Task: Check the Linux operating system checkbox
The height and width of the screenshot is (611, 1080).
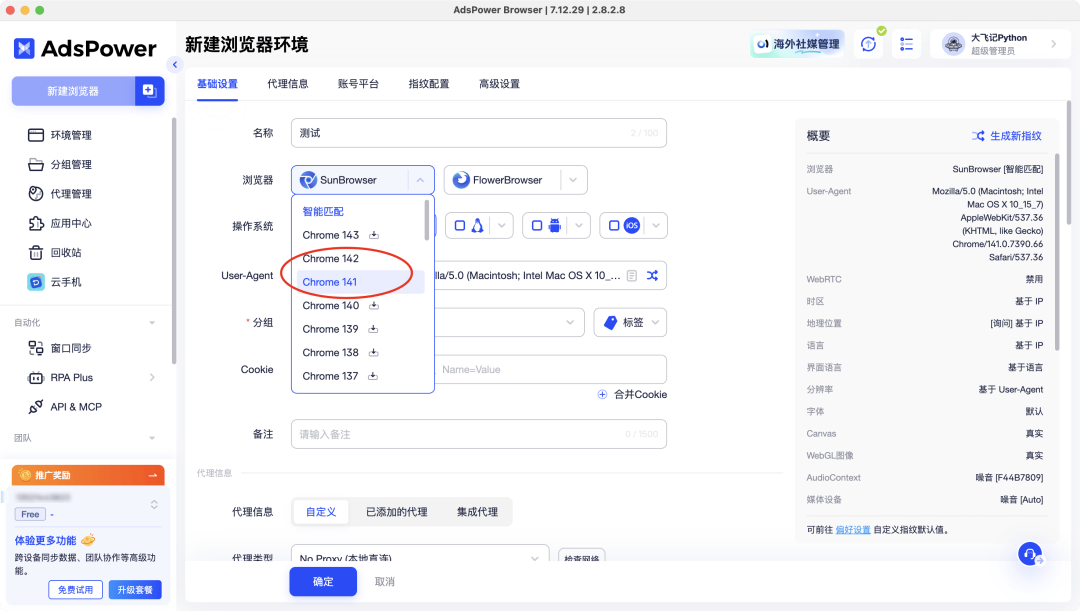Action: coord(460,225)
